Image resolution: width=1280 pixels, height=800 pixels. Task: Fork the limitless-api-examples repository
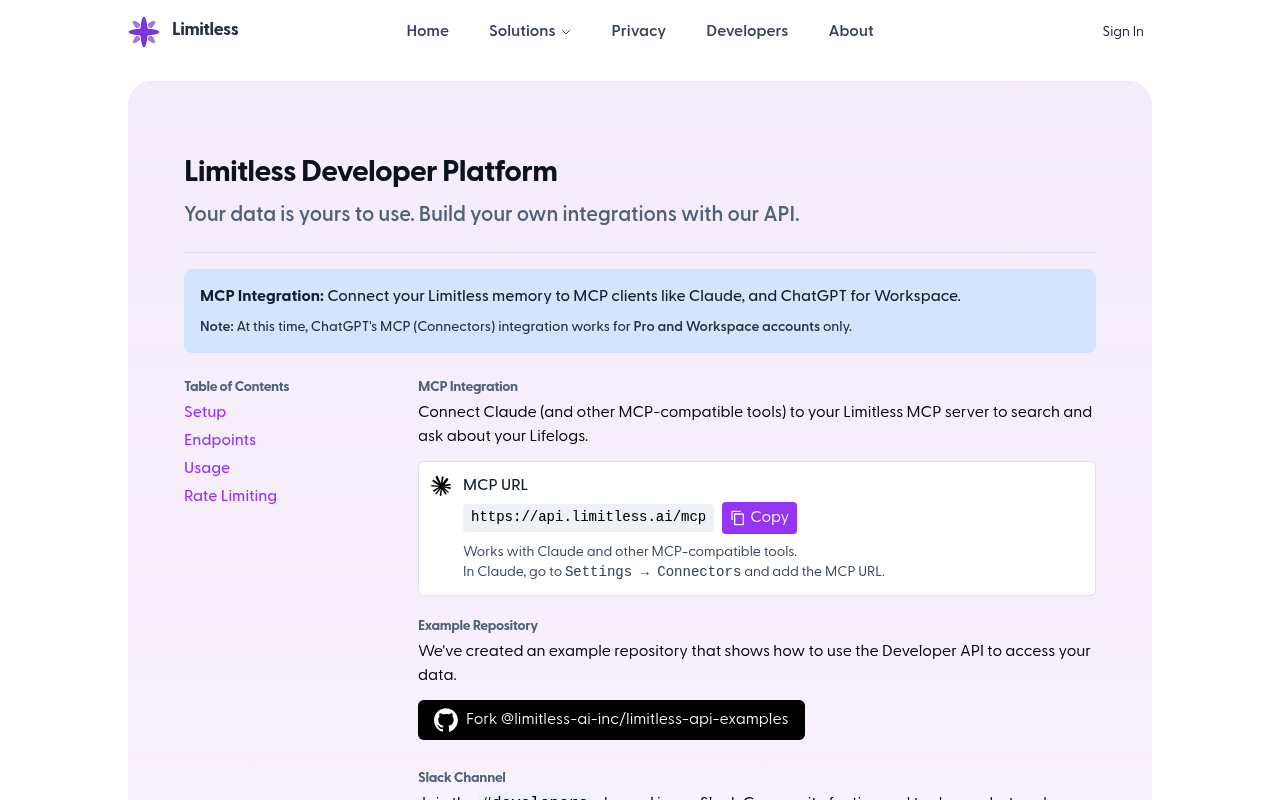(611, 720)
